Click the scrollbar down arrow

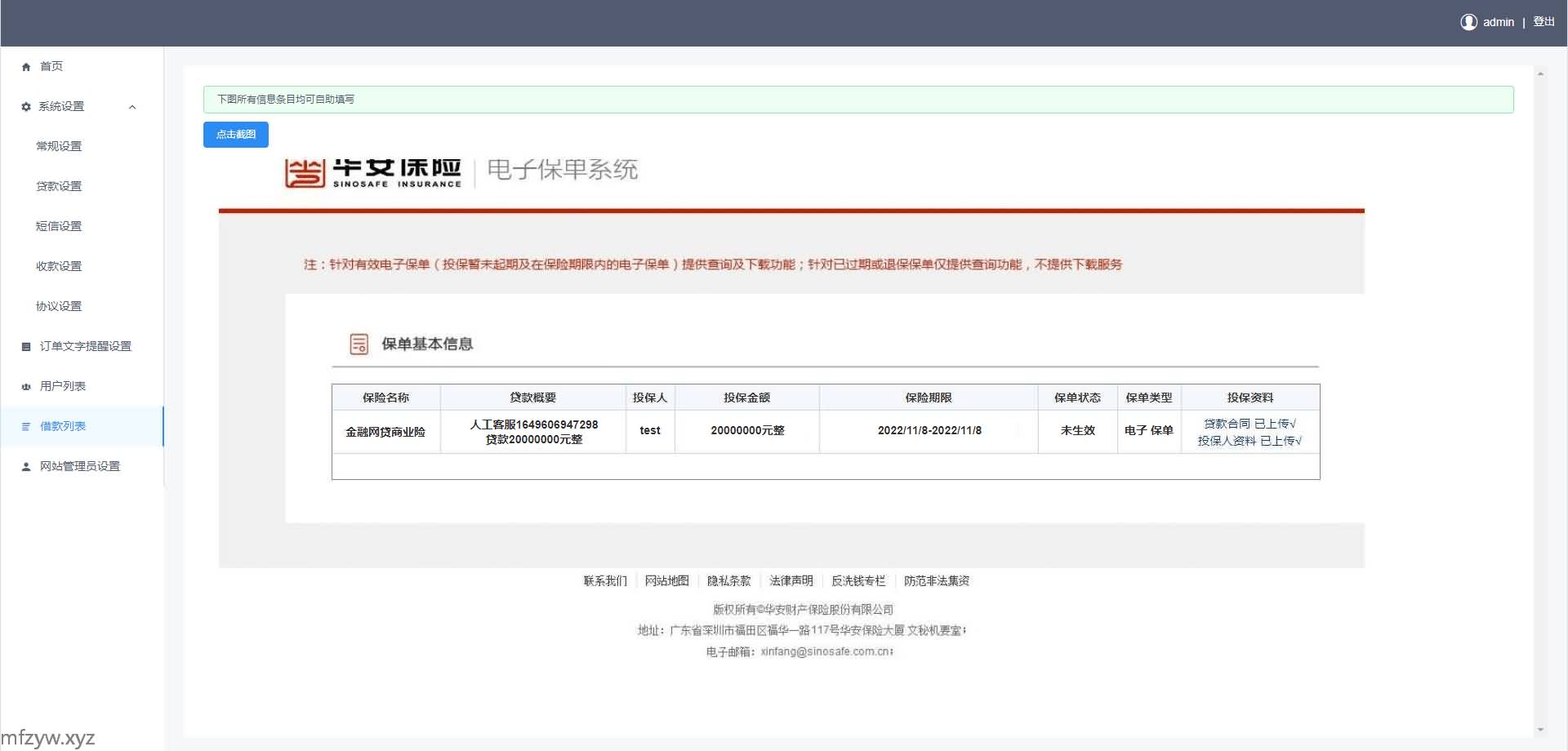point(1540,730)
